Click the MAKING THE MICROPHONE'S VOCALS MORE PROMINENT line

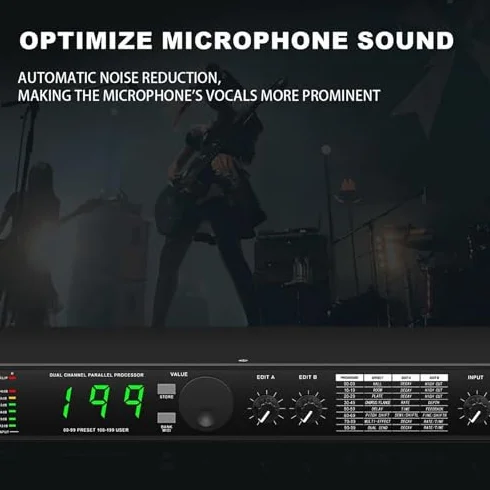pos(199,96)
